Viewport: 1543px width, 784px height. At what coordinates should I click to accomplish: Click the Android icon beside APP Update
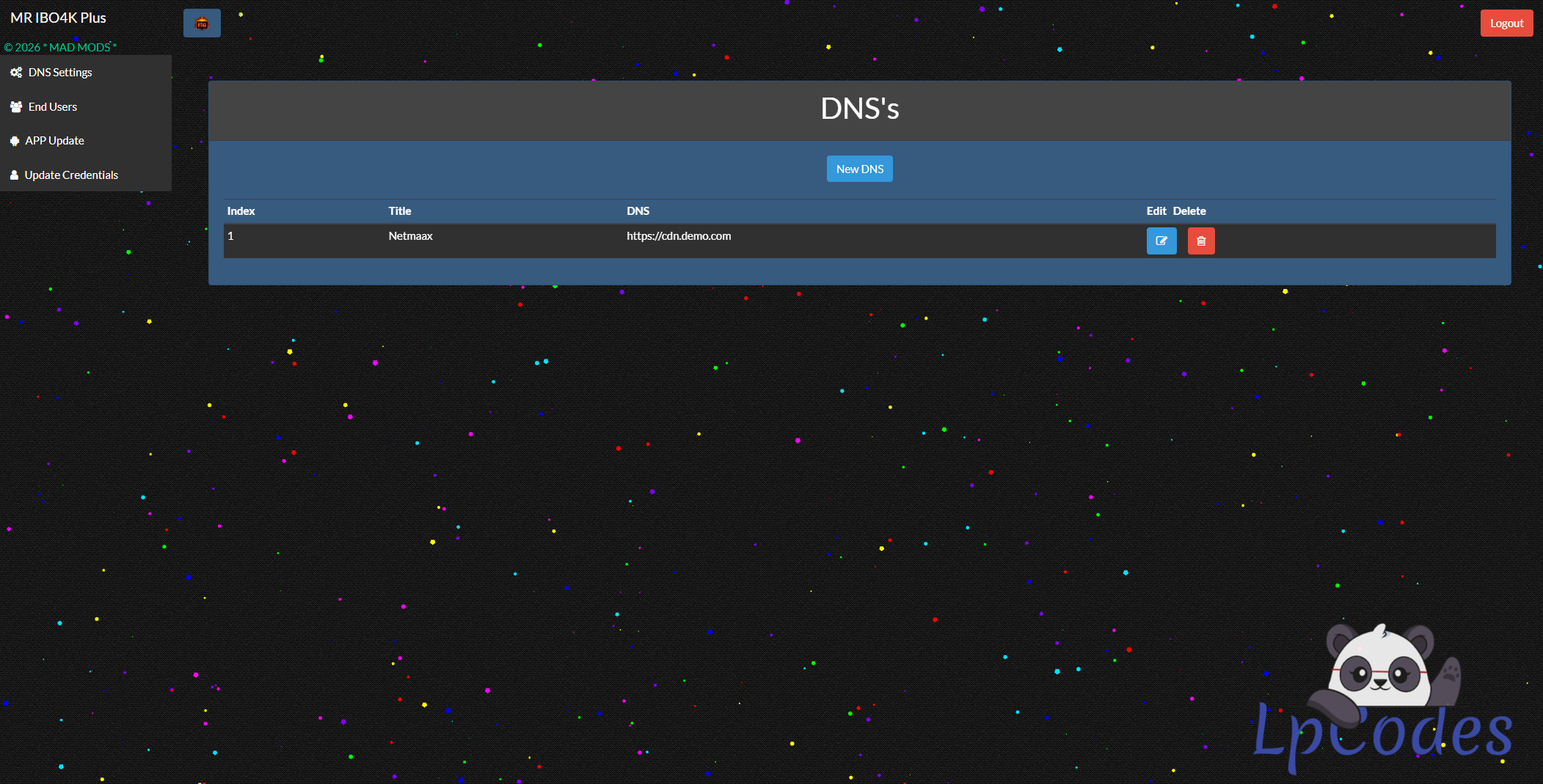pyautogui.click(x=15, y=141)
